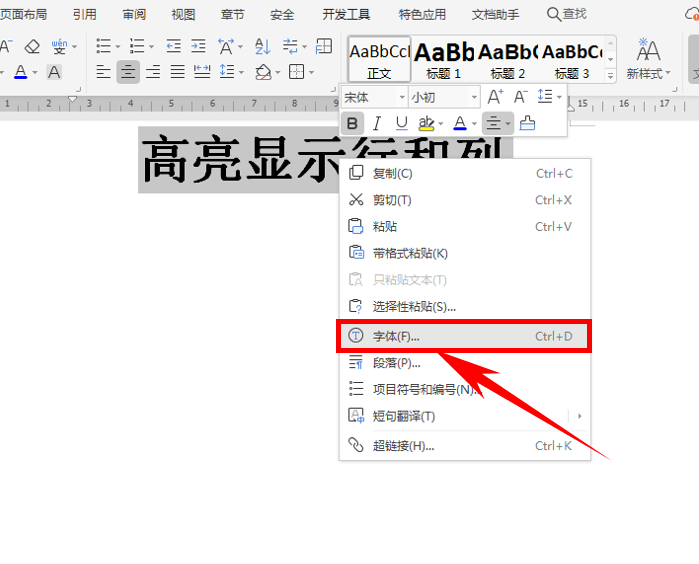Toggle Italic in the mini toolbar
The width and height of the screenshot is (699, 564).
point(377,123)
